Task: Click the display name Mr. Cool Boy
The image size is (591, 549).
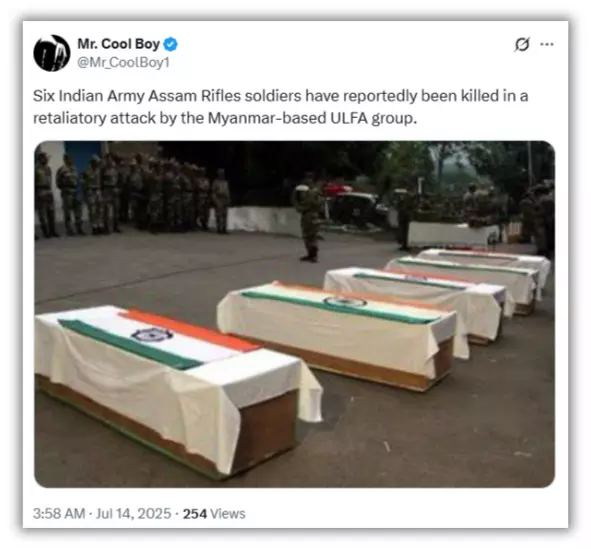Action: point(118,44)
